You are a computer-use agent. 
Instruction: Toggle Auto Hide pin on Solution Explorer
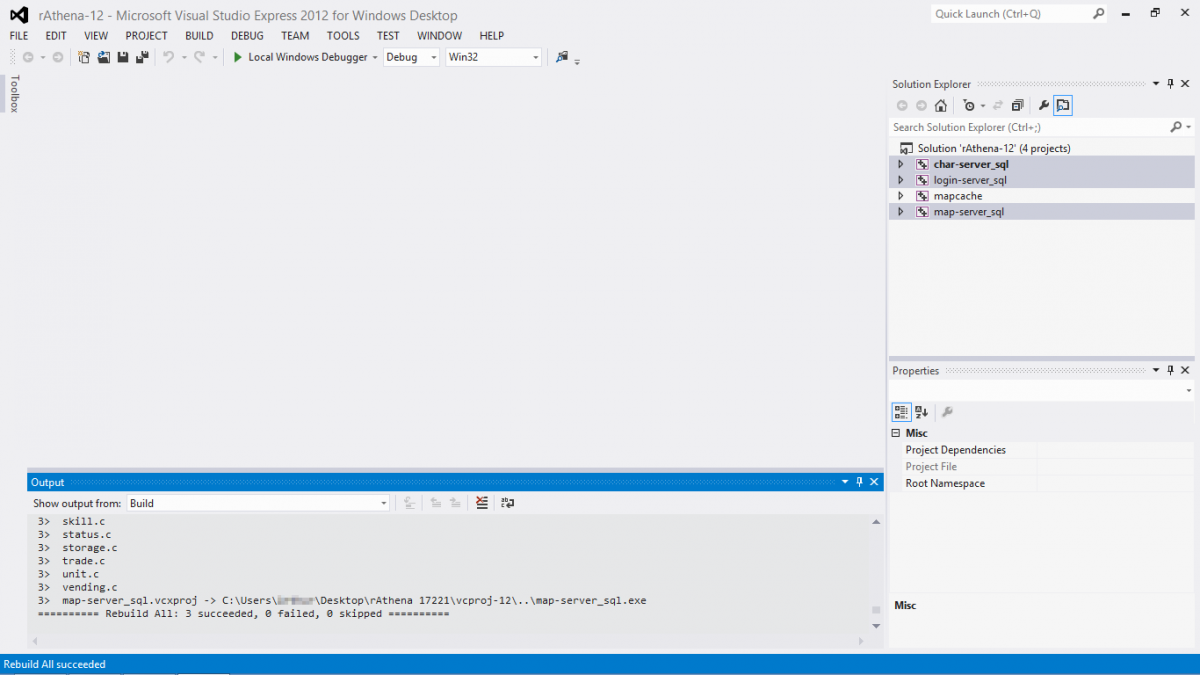pyautogui.click(x=1171, y=84)
